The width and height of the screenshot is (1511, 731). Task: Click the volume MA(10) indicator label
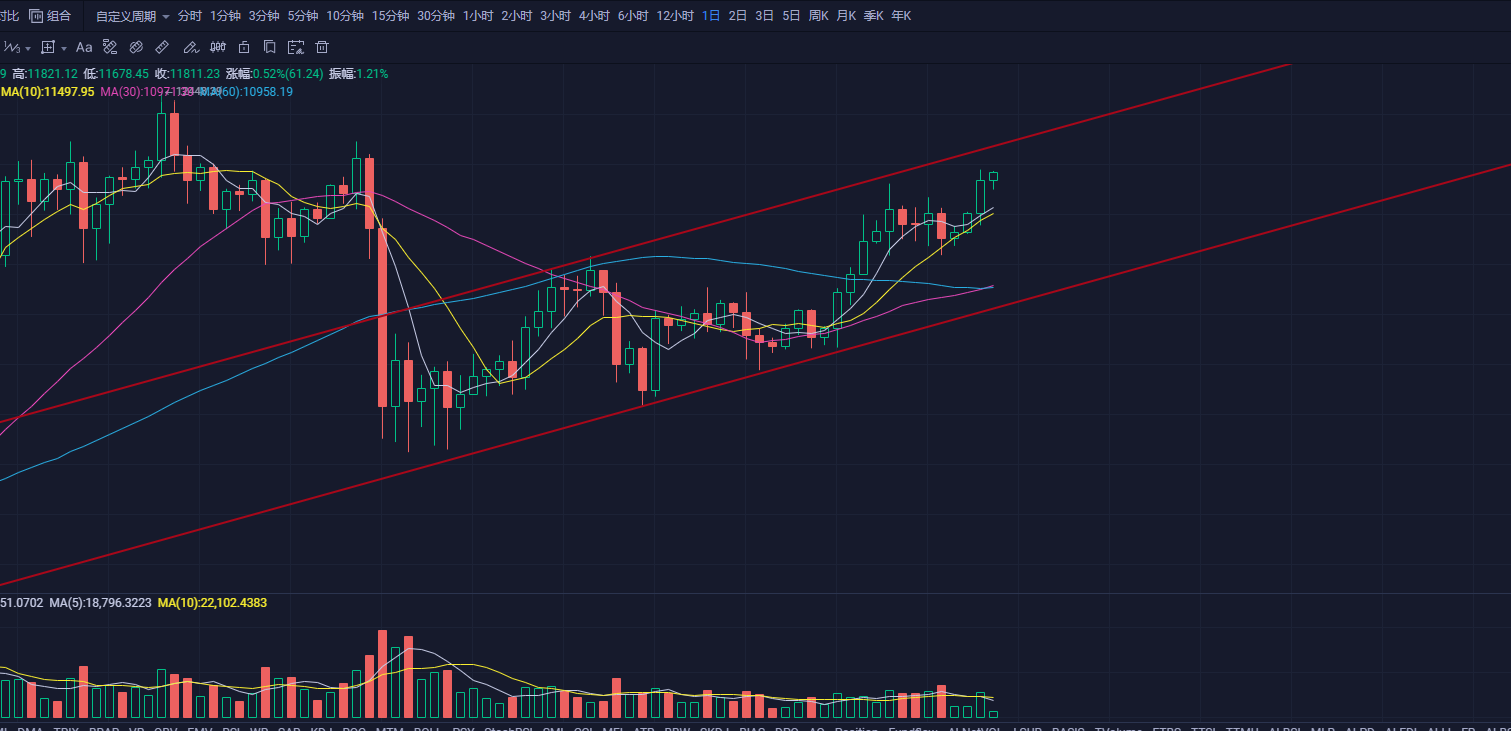tap(212, 603)
